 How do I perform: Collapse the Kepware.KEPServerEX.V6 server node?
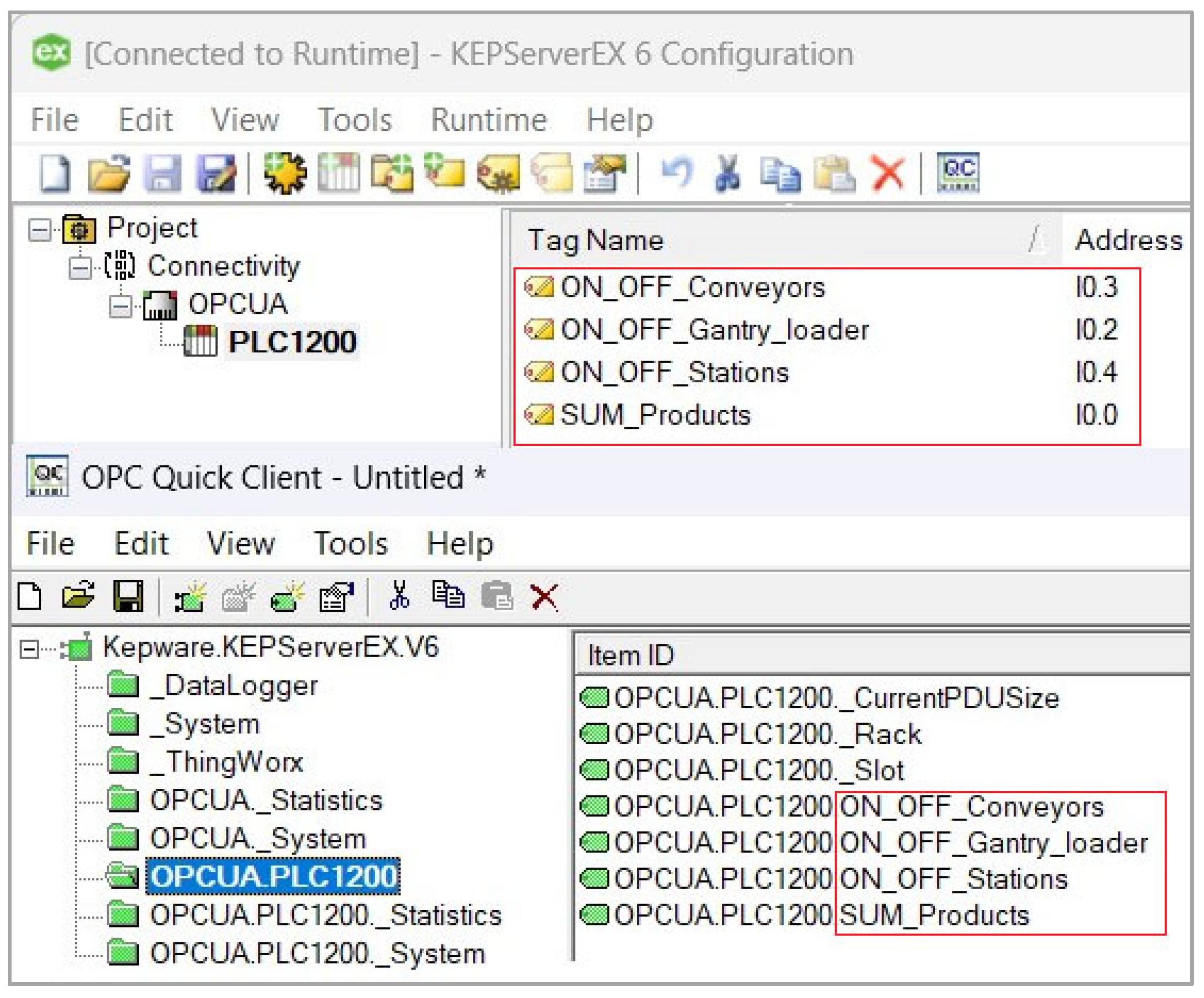[29, 650]
